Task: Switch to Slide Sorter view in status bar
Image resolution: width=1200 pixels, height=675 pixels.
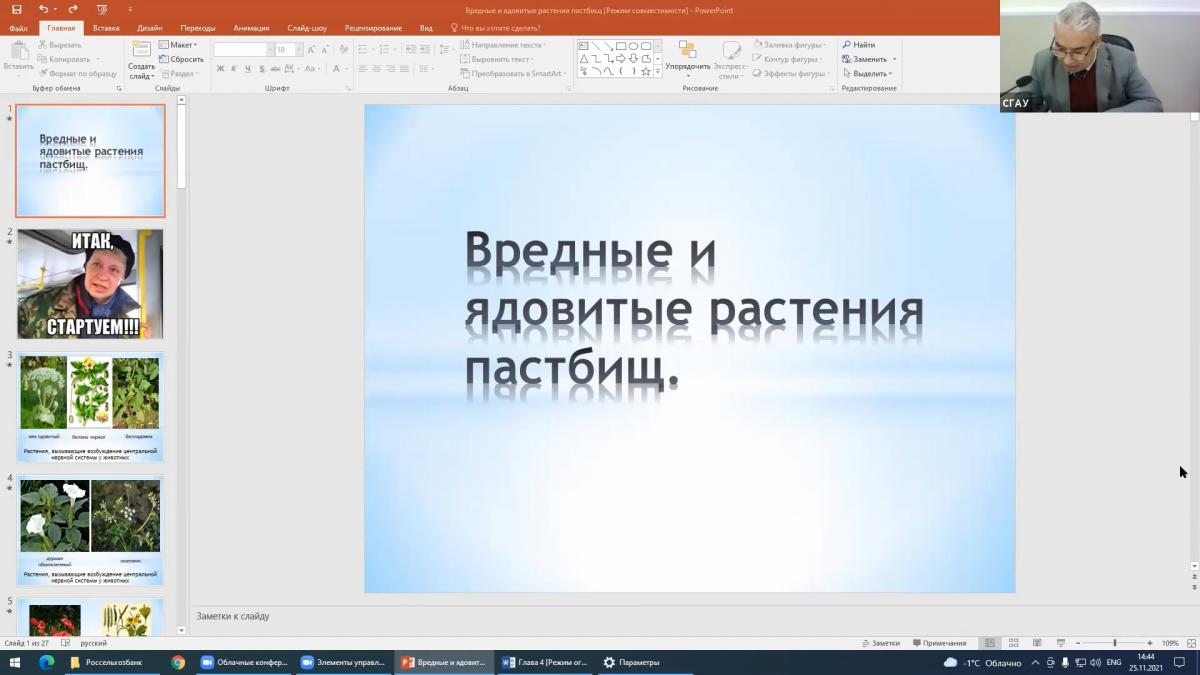Action: (x=1013, y=643)
